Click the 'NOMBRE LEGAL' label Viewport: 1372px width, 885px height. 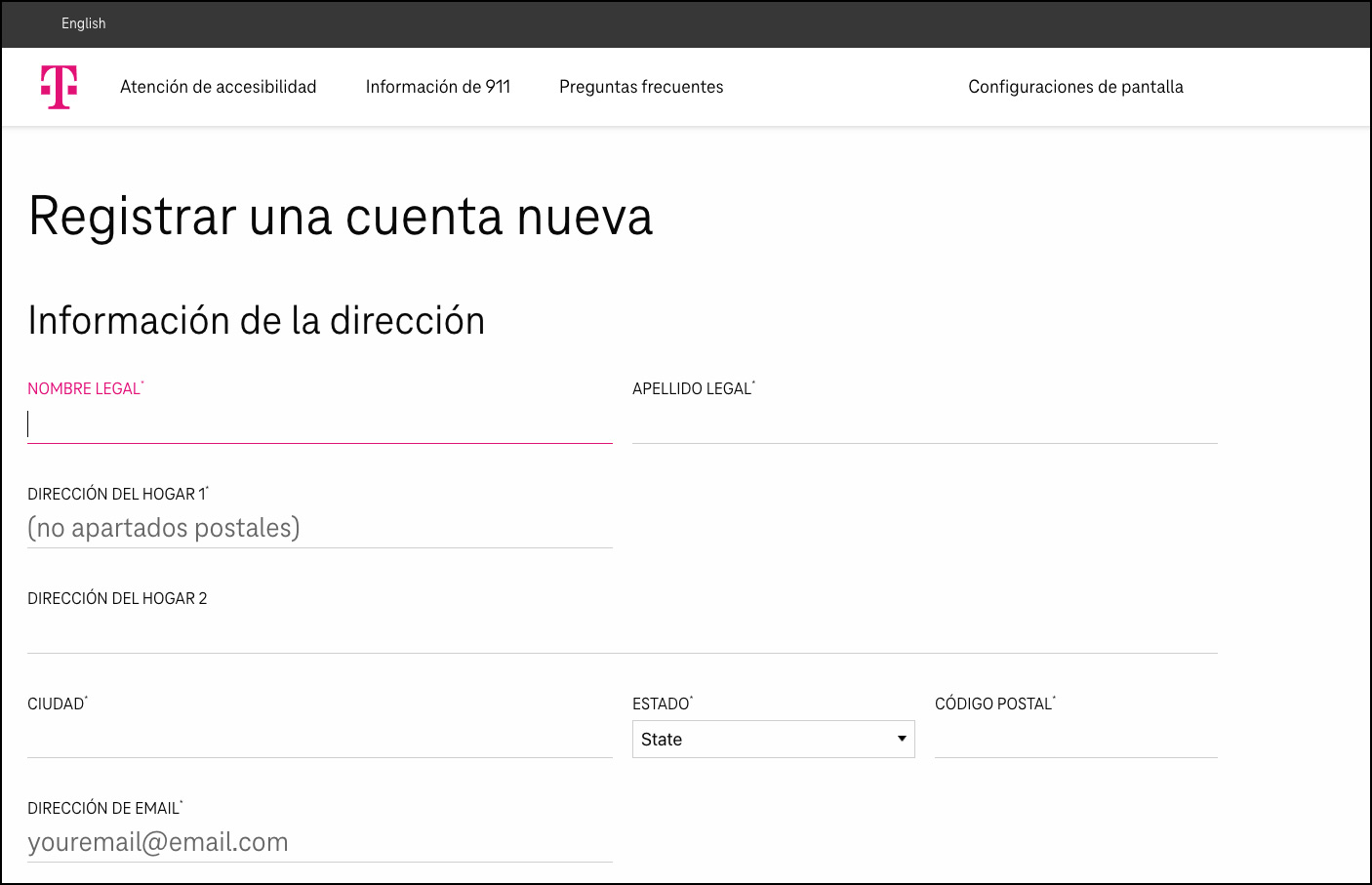(x=86, y=388)
